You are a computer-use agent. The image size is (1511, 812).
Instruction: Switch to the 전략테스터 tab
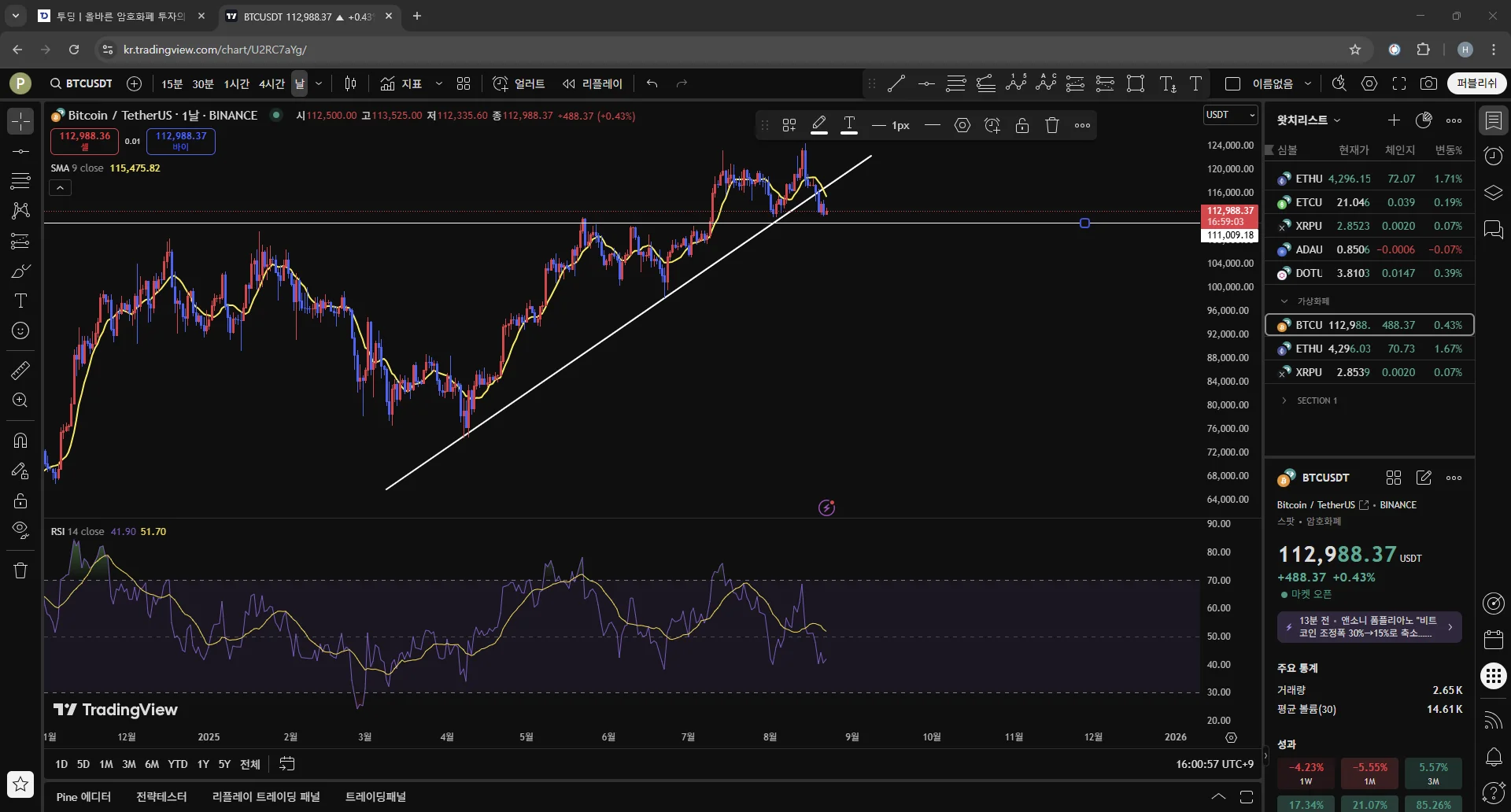click(x=161, y=796)
